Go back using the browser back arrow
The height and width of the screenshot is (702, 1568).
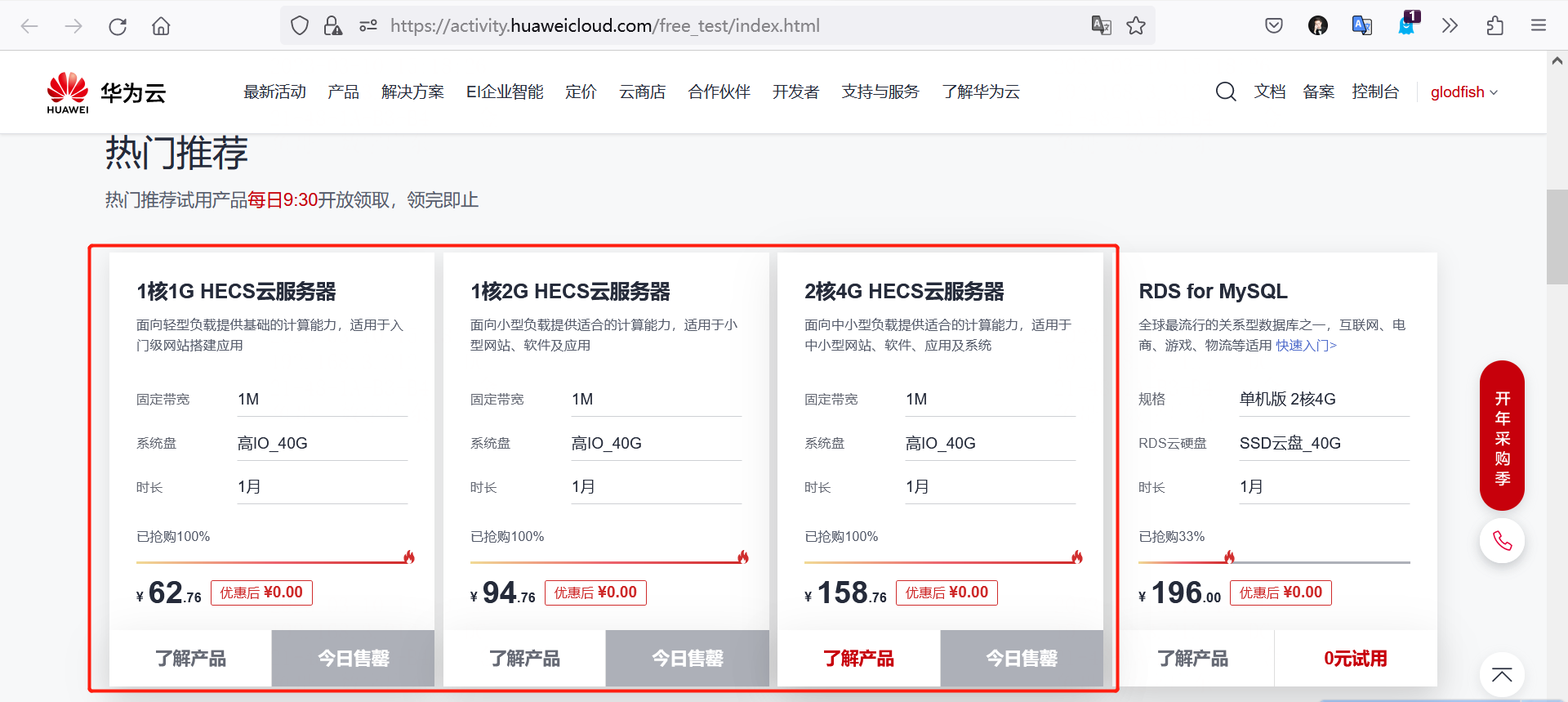pos(29,26)
